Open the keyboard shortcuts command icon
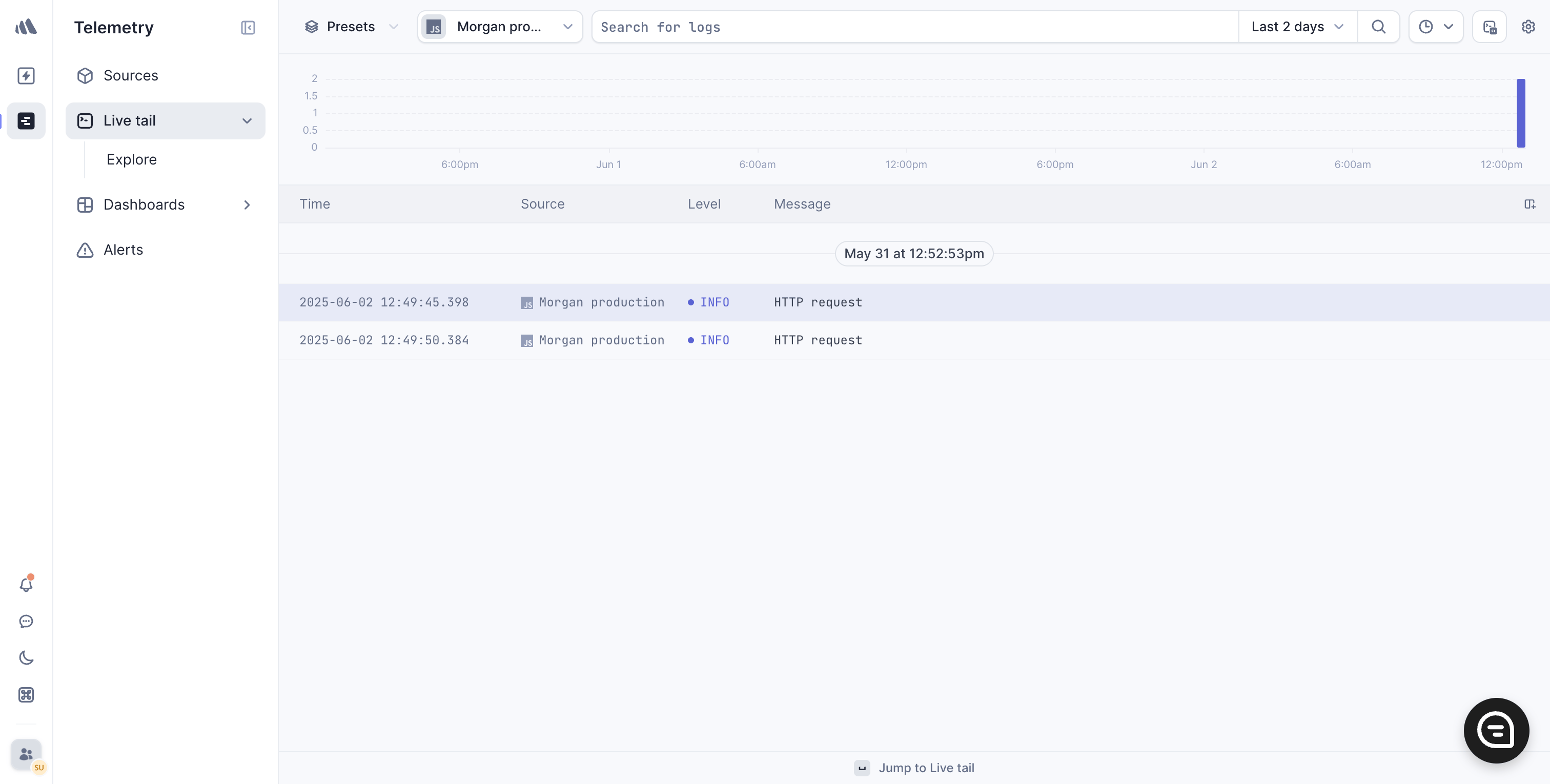Screen dimensions: 1550x784 click(26, 694)
